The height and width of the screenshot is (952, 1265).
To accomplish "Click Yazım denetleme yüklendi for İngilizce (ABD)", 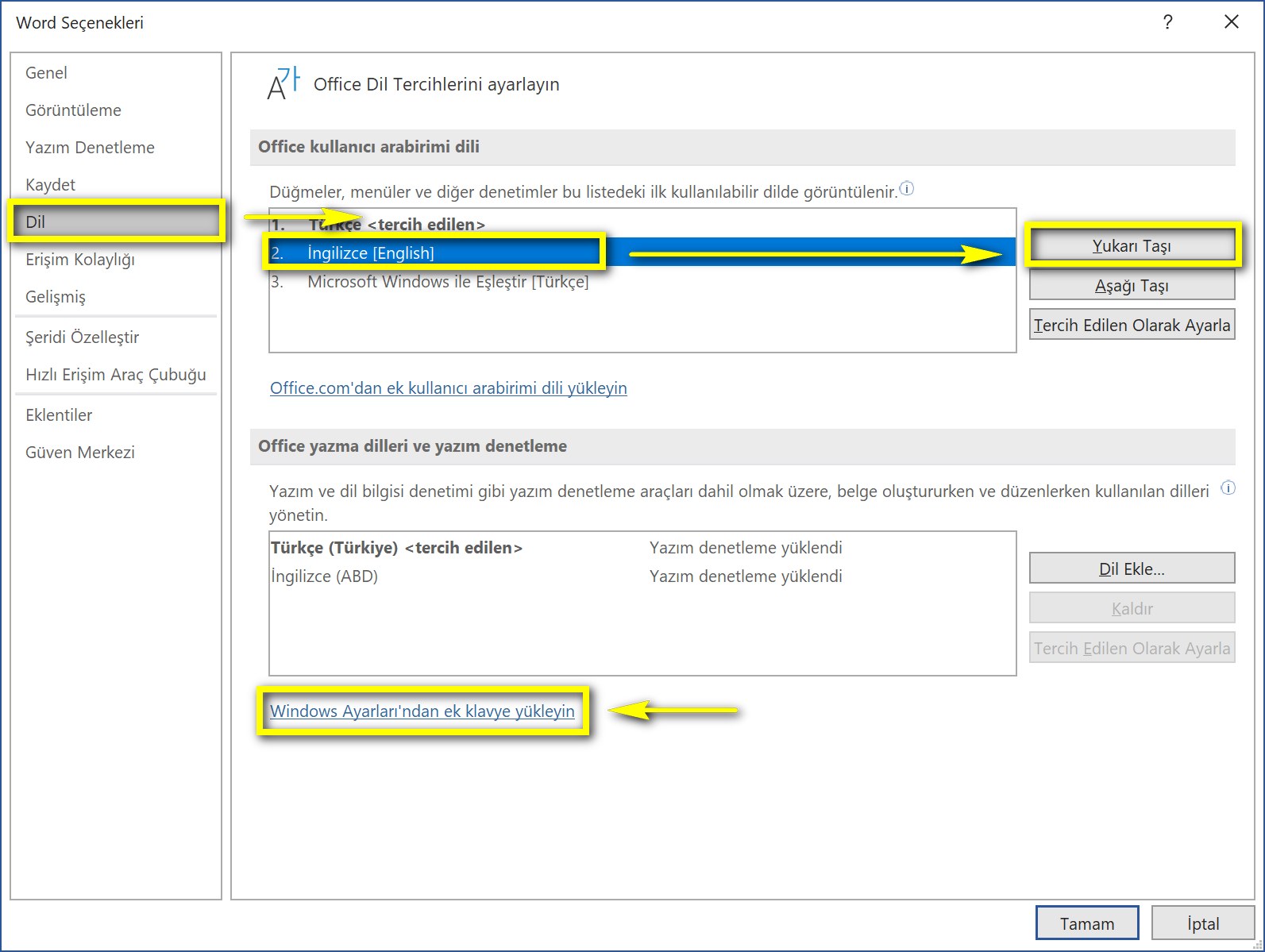I will click(x=746, y=576).
